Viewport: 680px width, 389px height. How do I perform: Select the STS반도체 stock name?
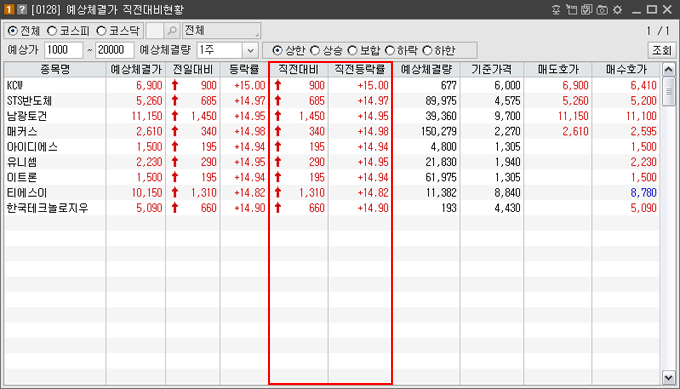29,101
